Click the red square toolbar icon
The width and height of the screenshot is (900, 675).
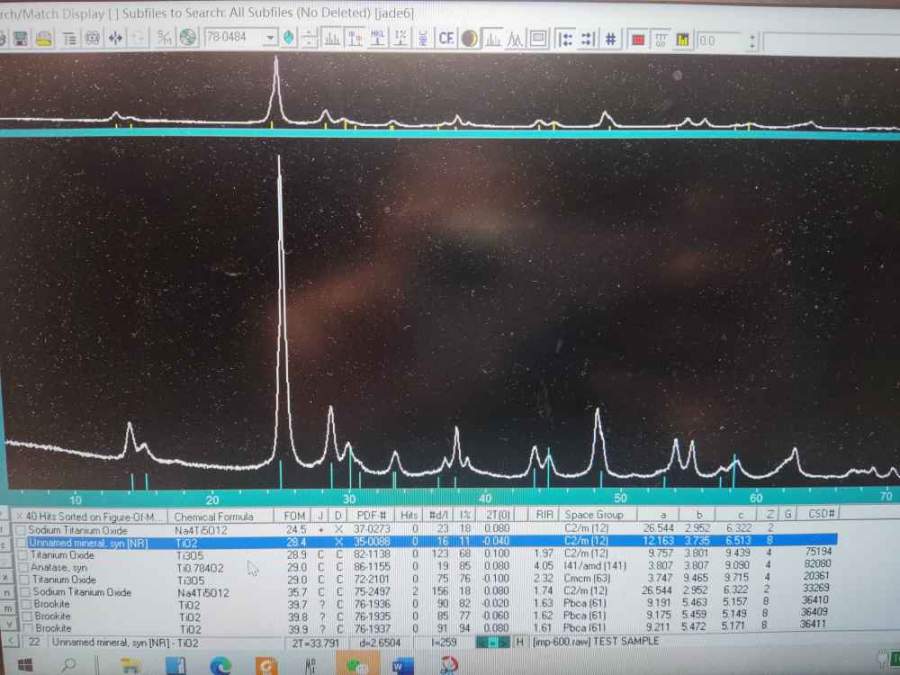637,39
